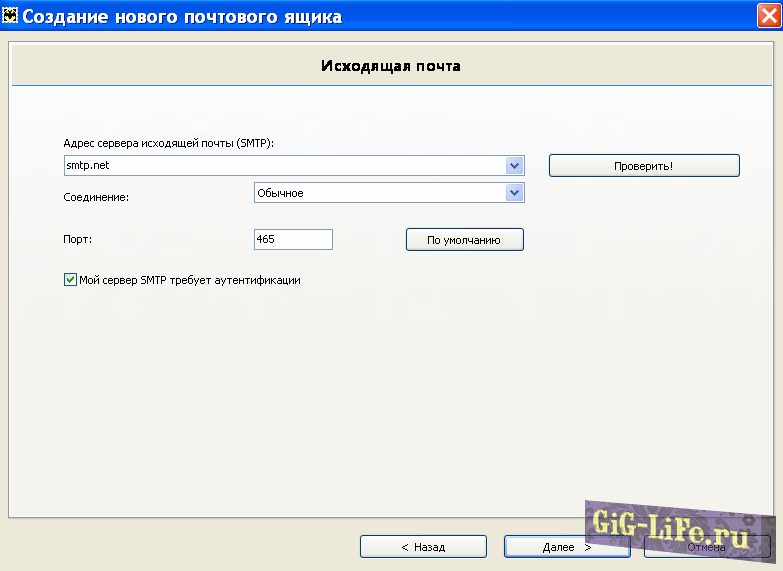
Task: Open the Соединение dropdown arrow
Action: (x=514, y=193)
